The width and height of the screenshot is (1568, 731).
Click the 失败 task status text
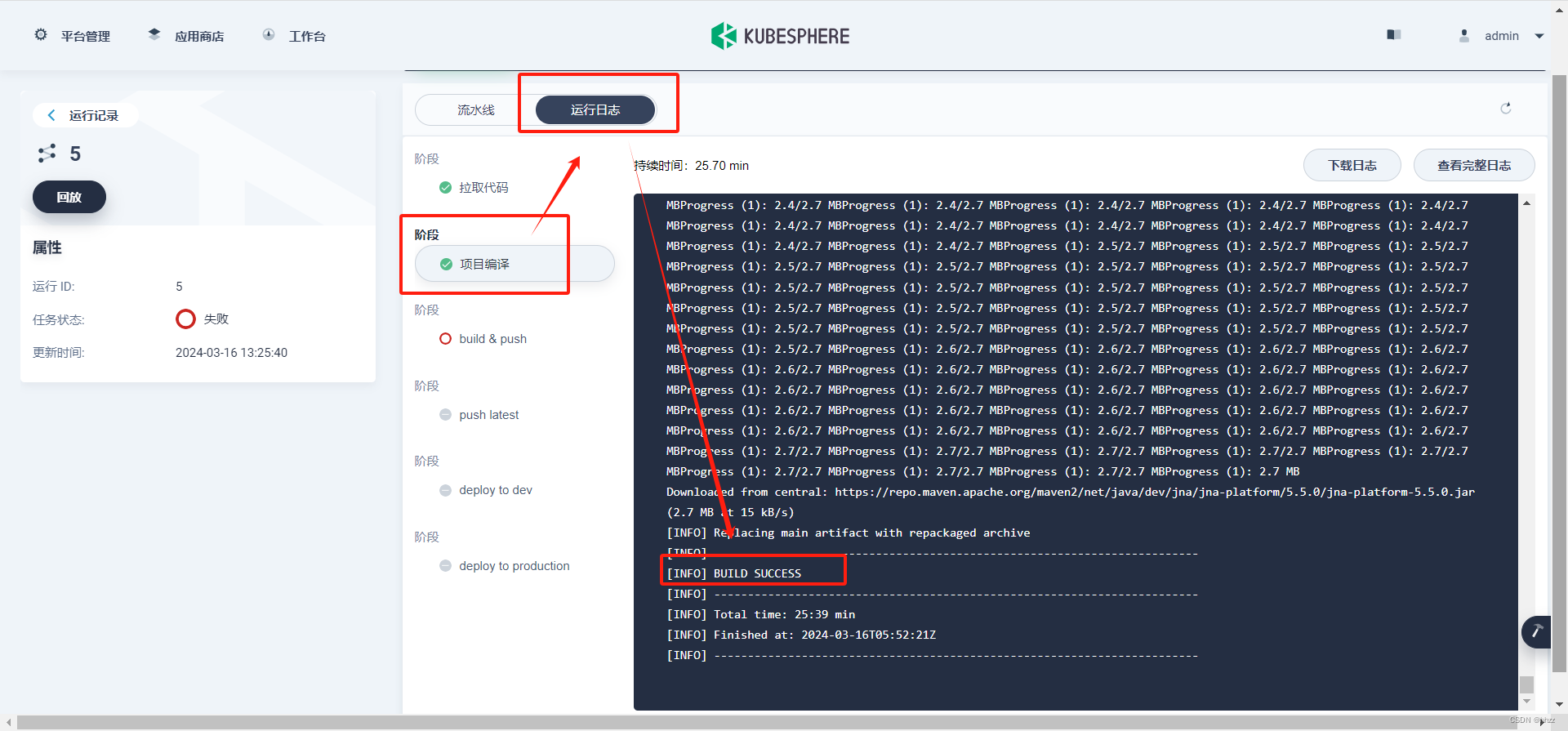coord(216,319)
